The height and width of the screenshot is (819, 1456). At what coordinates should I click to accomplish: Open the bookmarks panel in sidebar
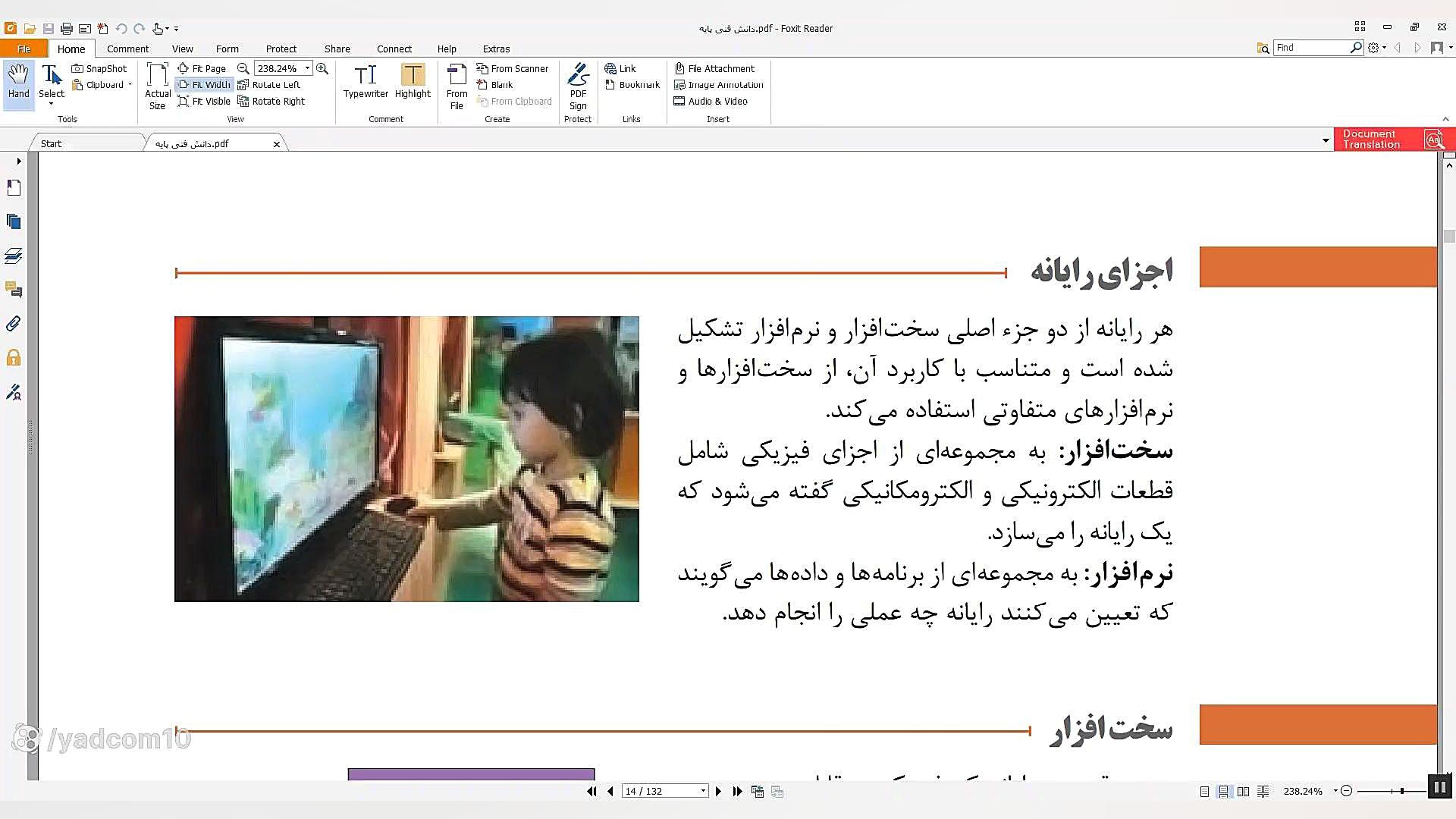click(14, 187)
